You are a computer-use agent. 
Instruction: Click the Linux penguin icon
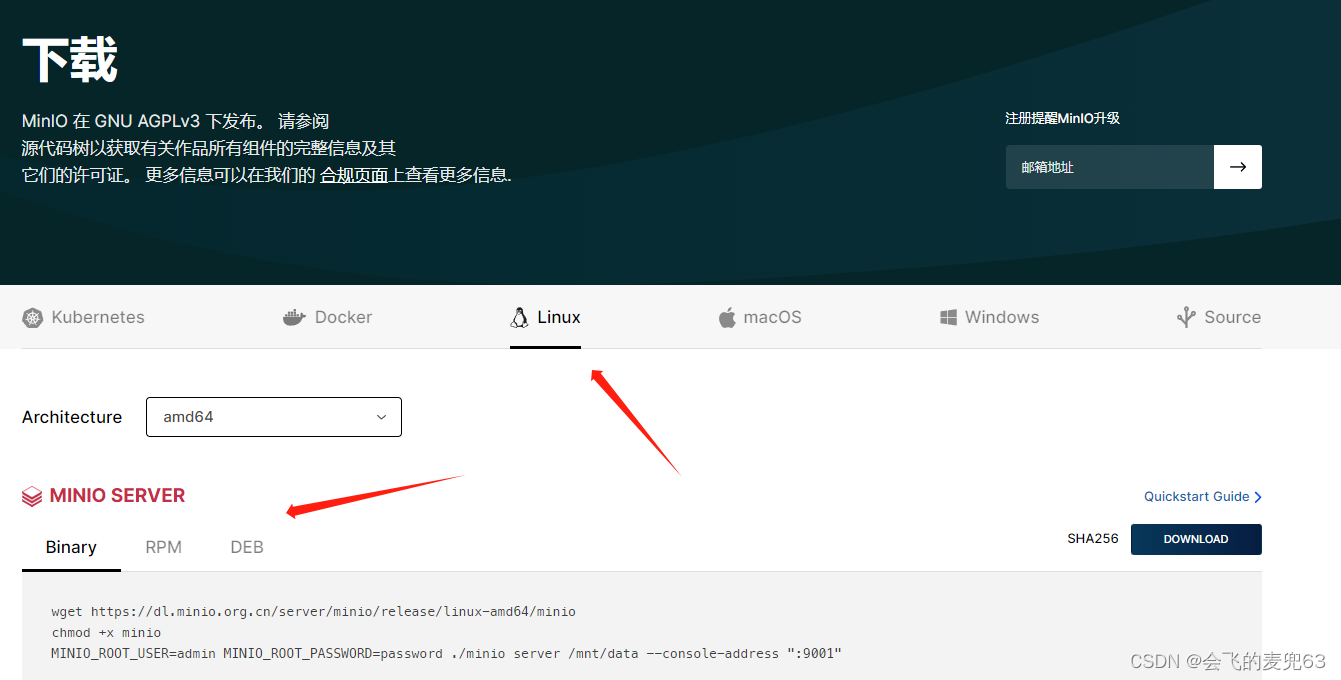click(x=519, y=318)
